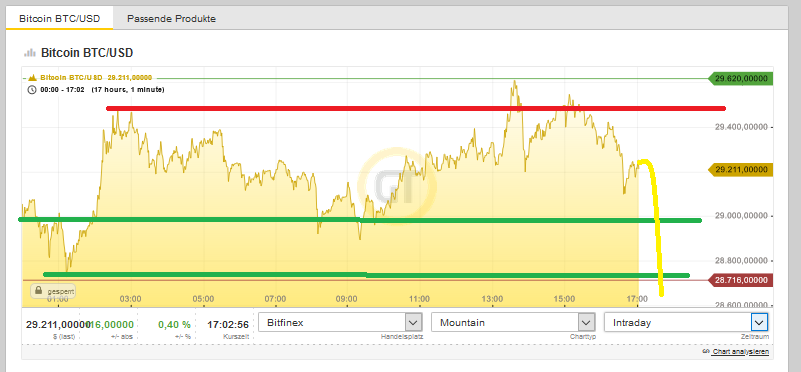Click the 11:00 time axis label

pos(419,299)
